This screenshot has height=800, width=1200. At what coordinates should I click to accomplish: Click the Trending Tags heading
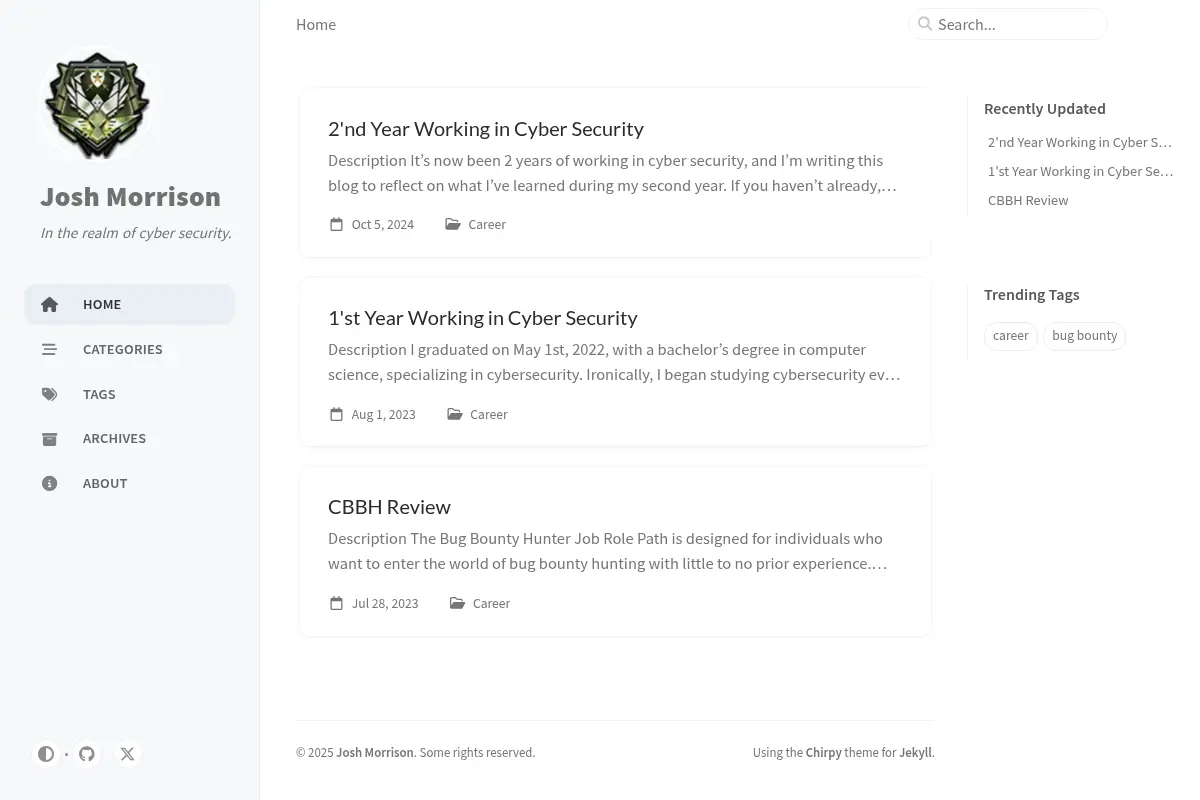pos(1032,294)
